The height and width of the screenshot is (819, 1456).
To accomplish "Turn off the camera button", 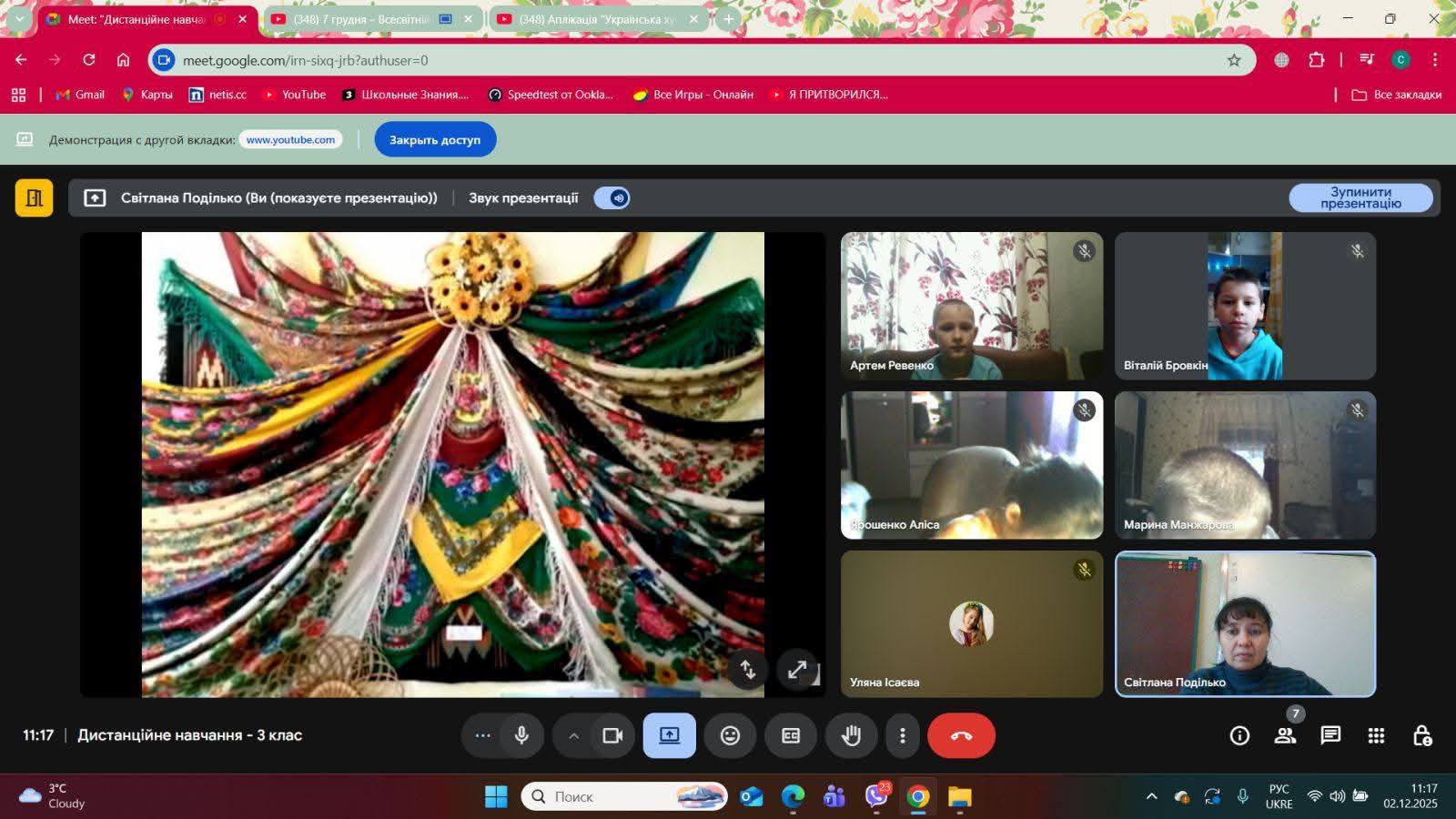I will point(612,735).
